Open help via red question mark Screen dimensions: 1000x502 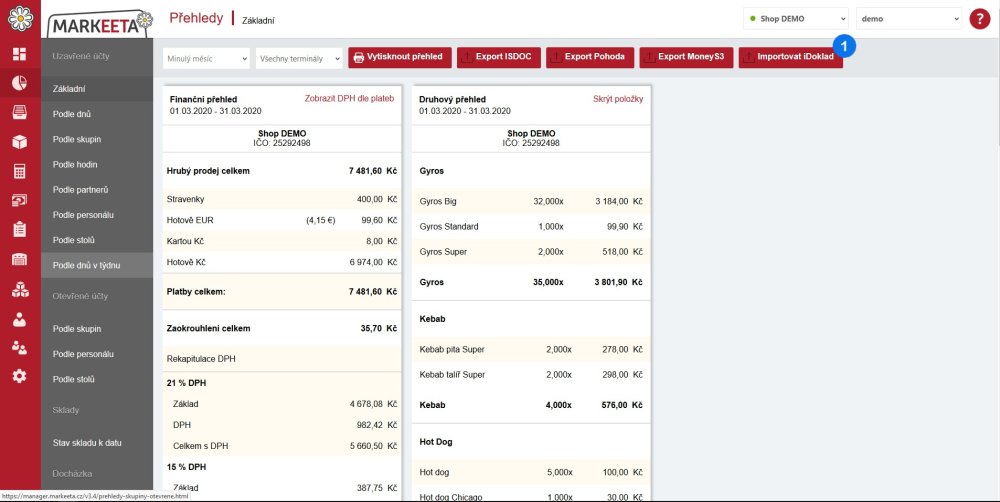tap(980, 18)
